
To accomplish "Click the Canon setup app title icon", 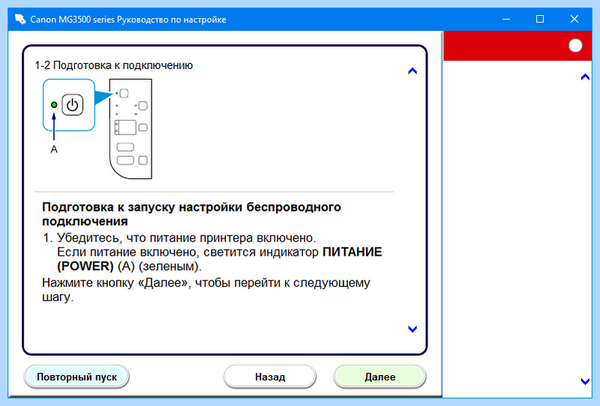I will point(20,19).
